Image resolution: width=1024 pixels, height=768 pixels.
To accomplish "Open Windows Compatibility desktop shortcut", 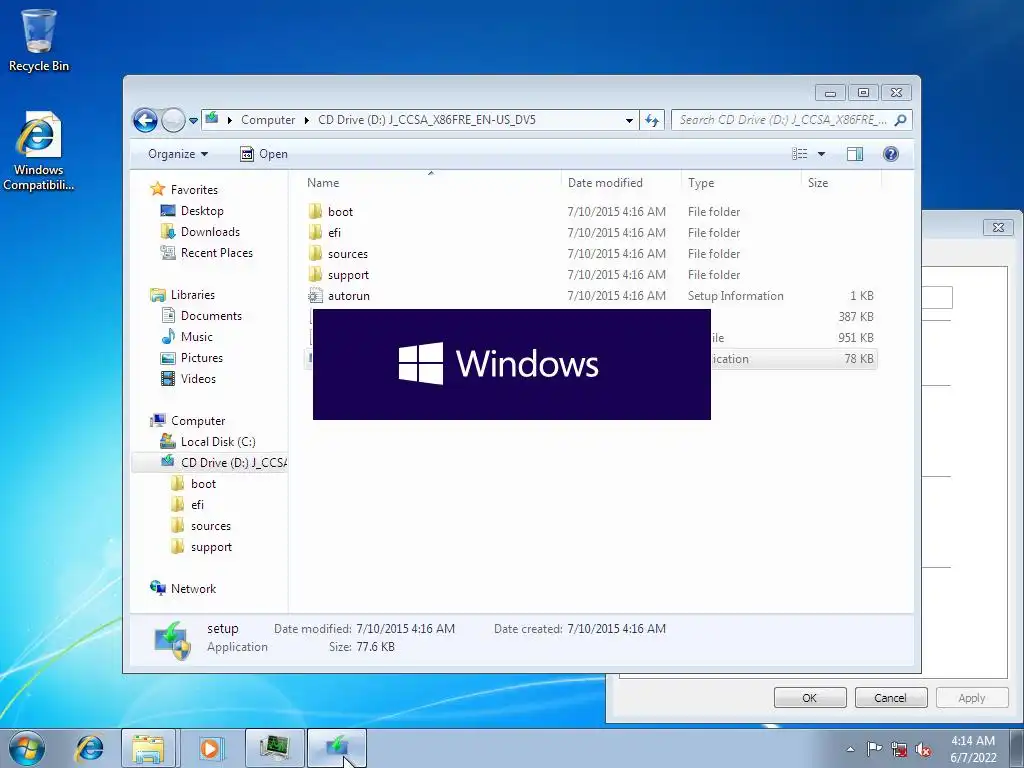I will coord(39,152).
